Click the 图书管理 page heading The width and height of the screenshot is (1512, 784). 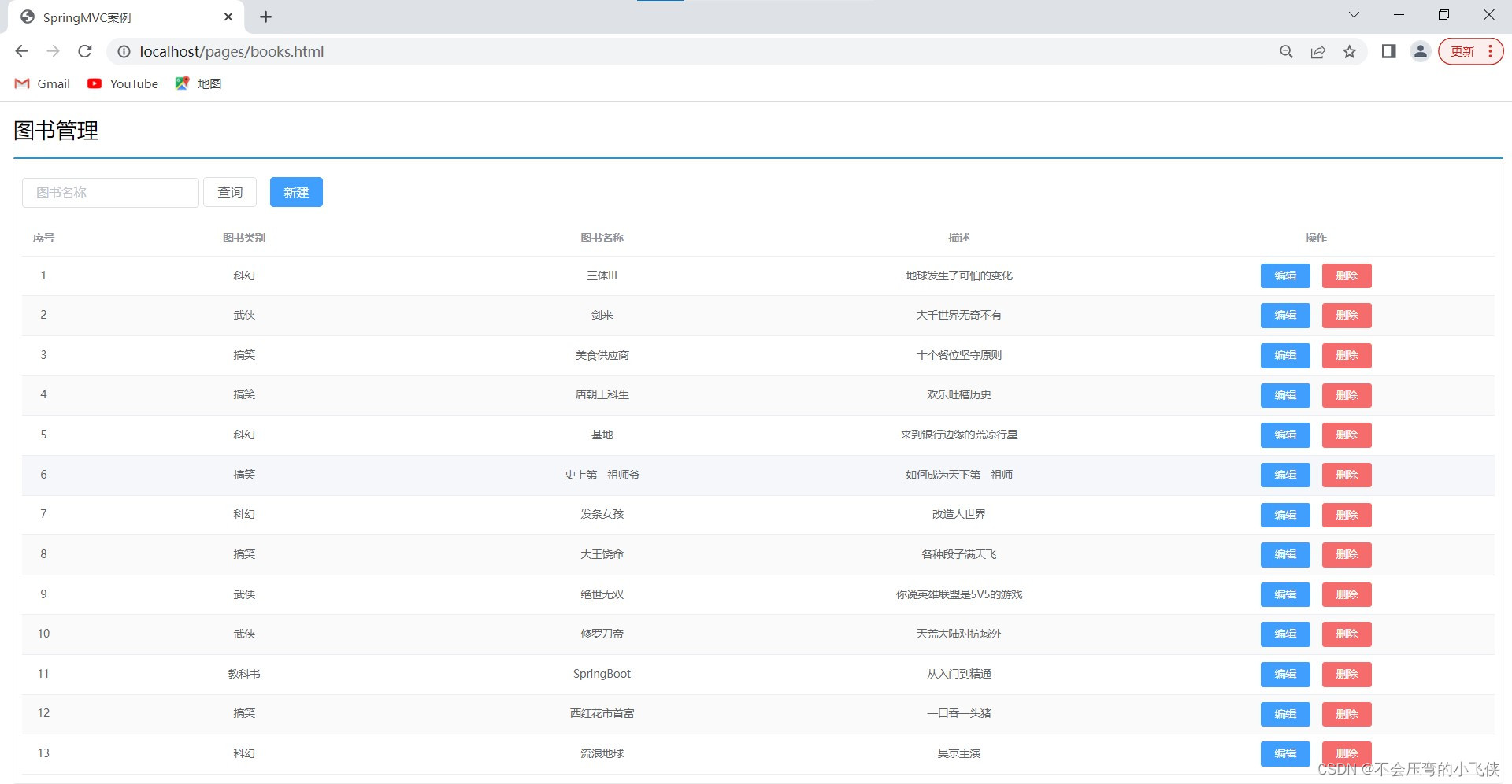click(x=56, y=130)
